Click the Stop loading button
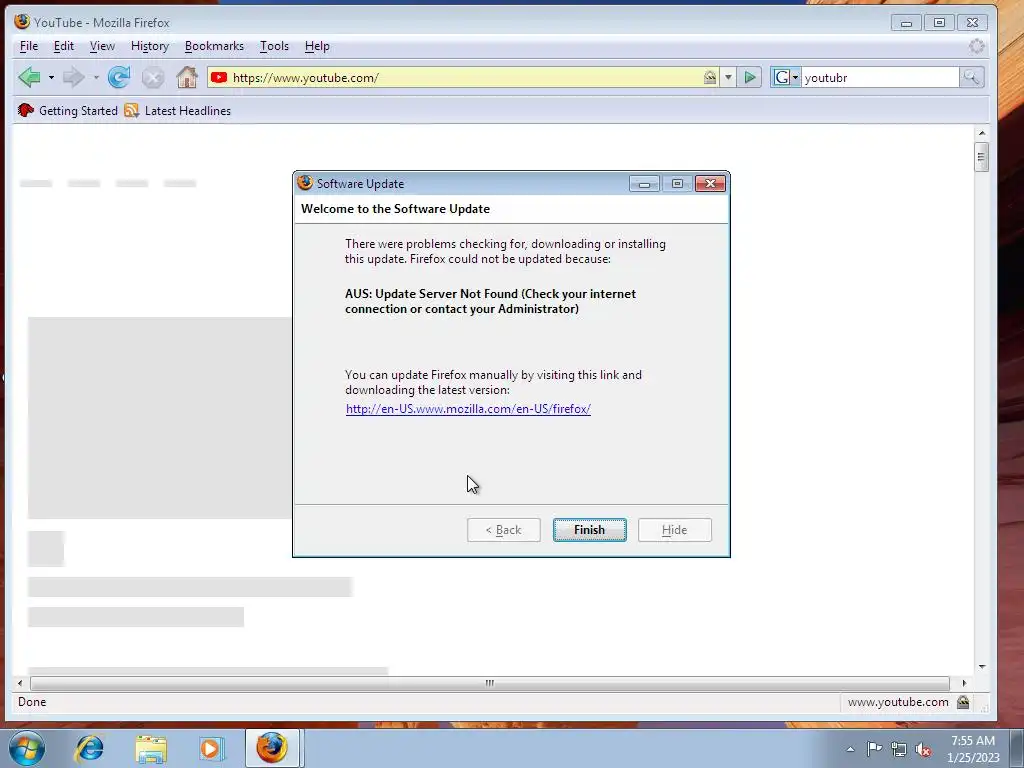The image size is (1024, 768). click(153, 78)
